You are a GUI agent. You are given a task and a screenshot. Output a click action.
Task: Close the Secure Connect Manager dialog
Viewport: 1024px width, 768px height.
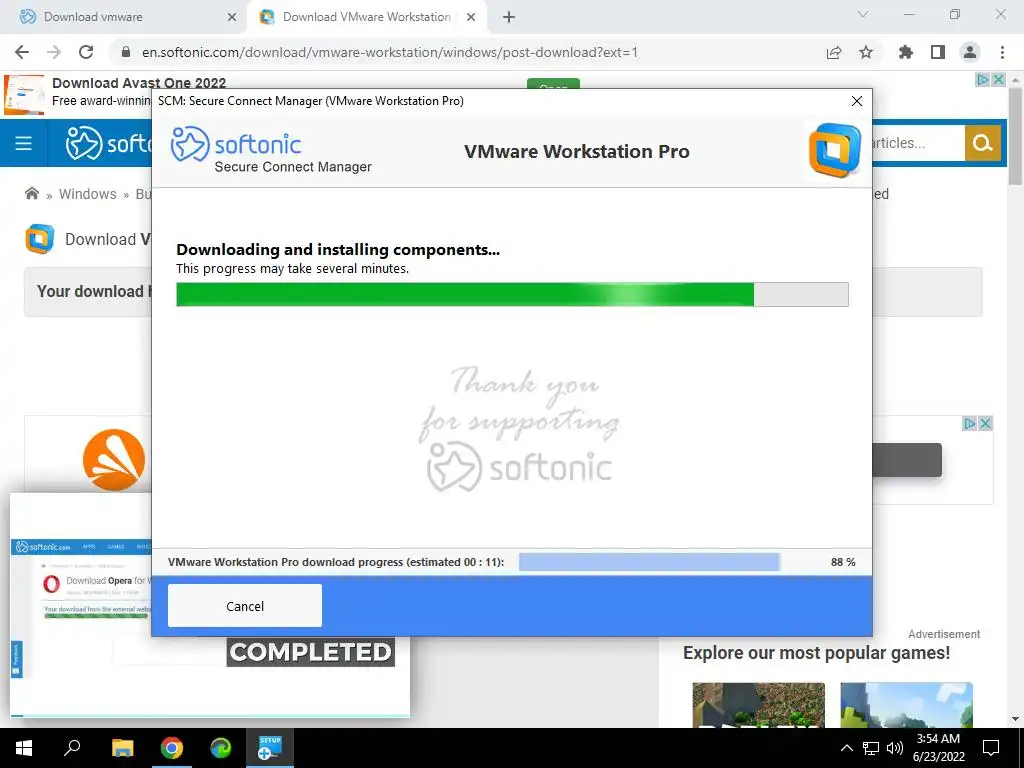pyautogui.click(x=856, y=101)
